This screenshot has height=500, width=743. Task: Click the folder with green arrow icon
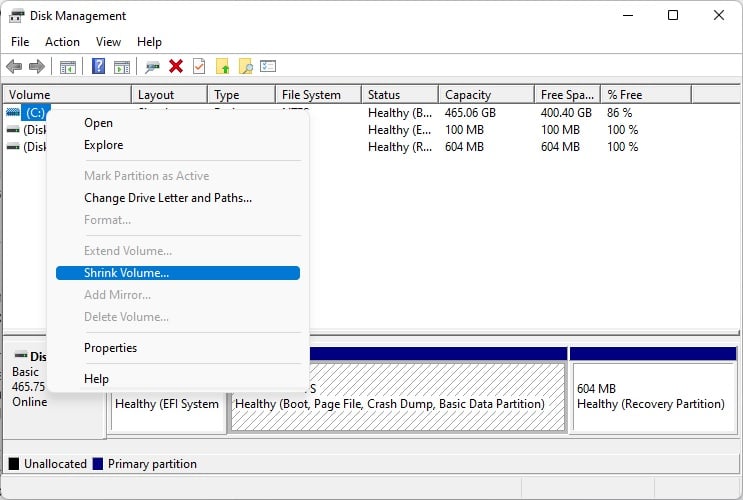[x=222, y=67]
